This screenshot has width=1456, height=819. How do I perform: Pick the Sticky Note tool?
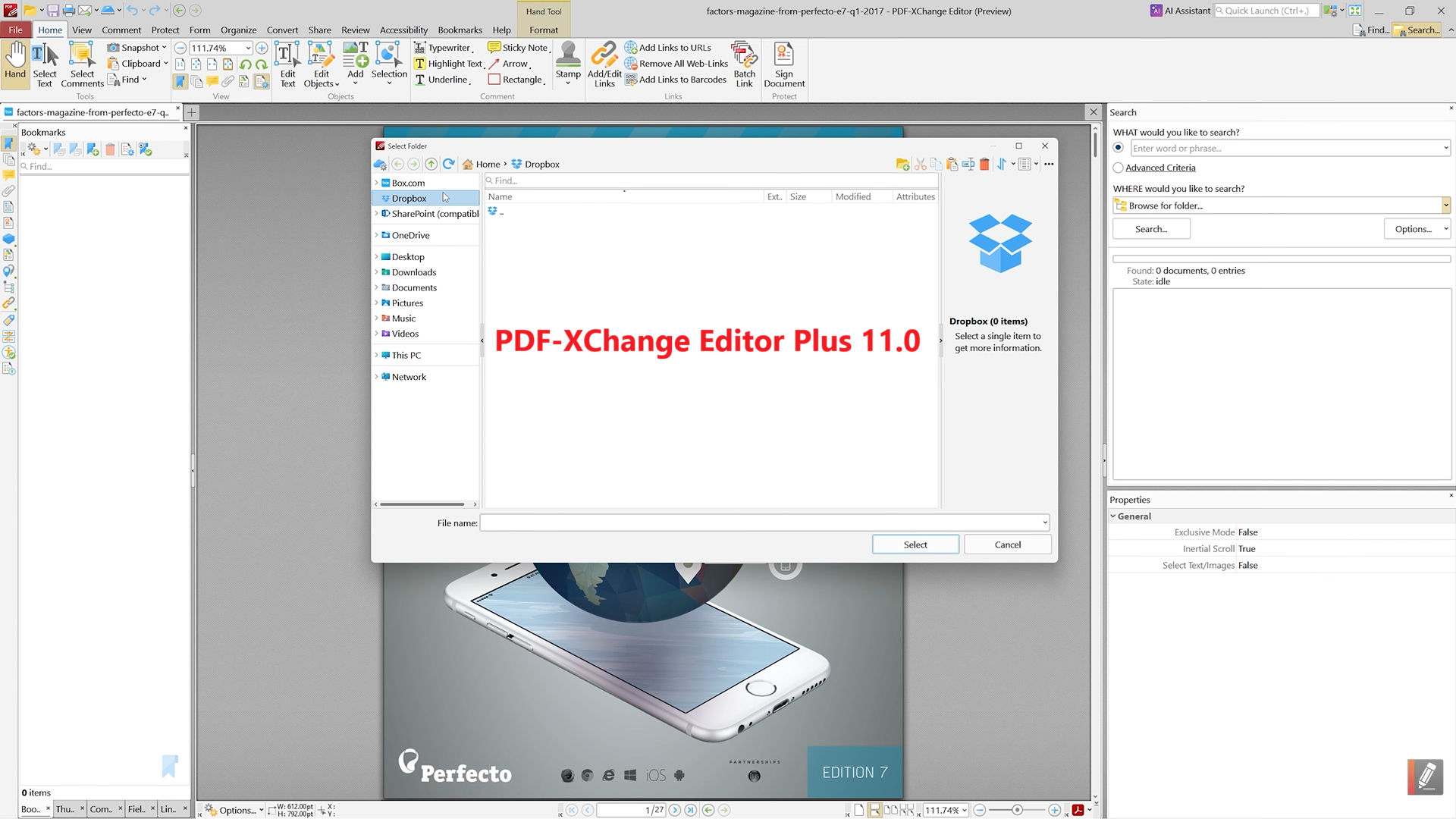[519, 48]
